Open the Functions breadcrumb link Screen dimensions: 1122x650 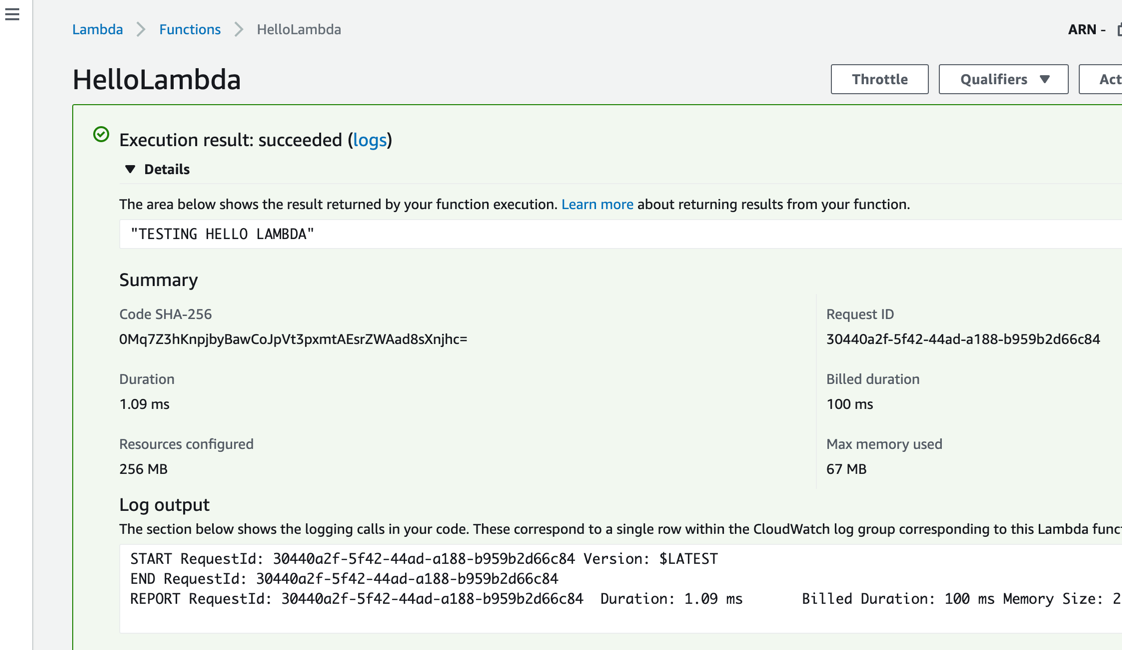coord(190,29)
